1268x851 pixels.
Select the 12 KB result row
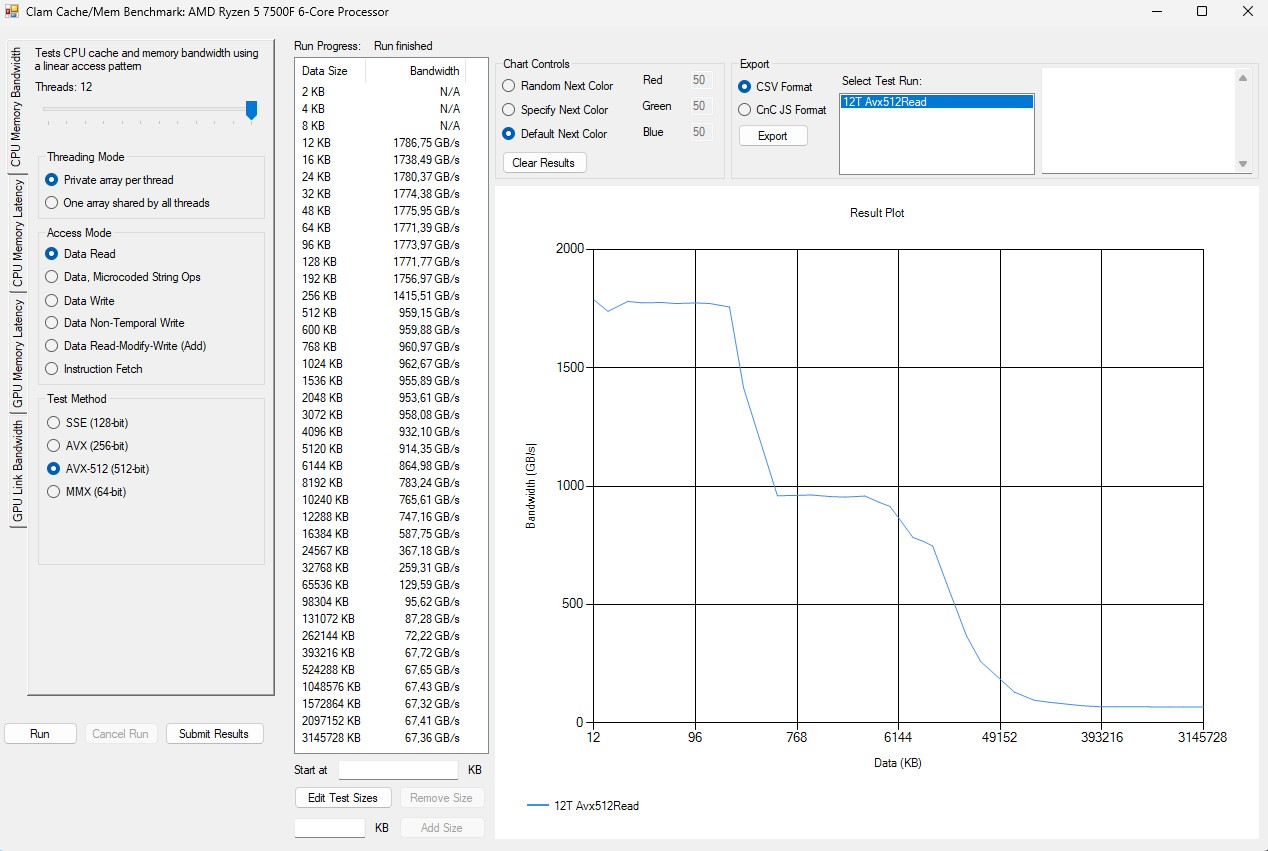pos(381,143)
